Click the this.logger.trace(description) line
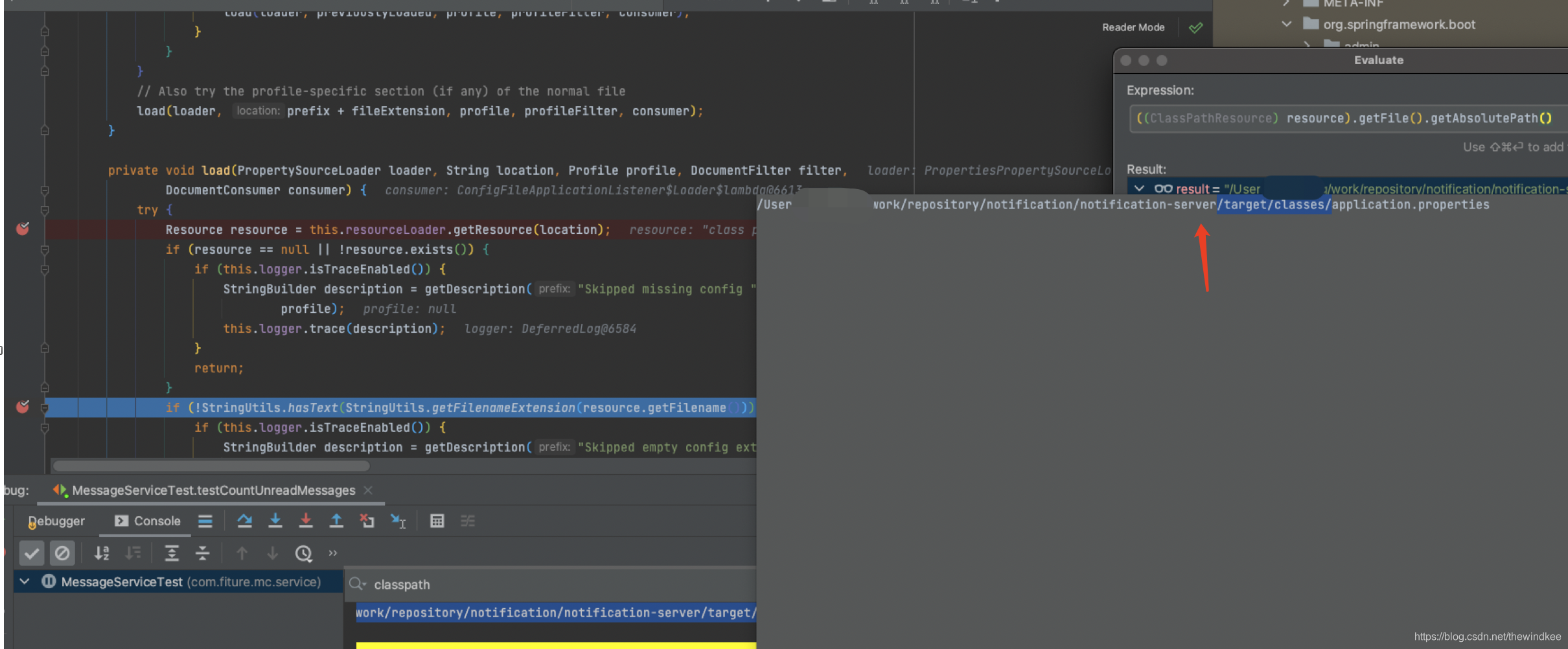The width and height of the screenshot is (1568, 649). tap(334, 328)
